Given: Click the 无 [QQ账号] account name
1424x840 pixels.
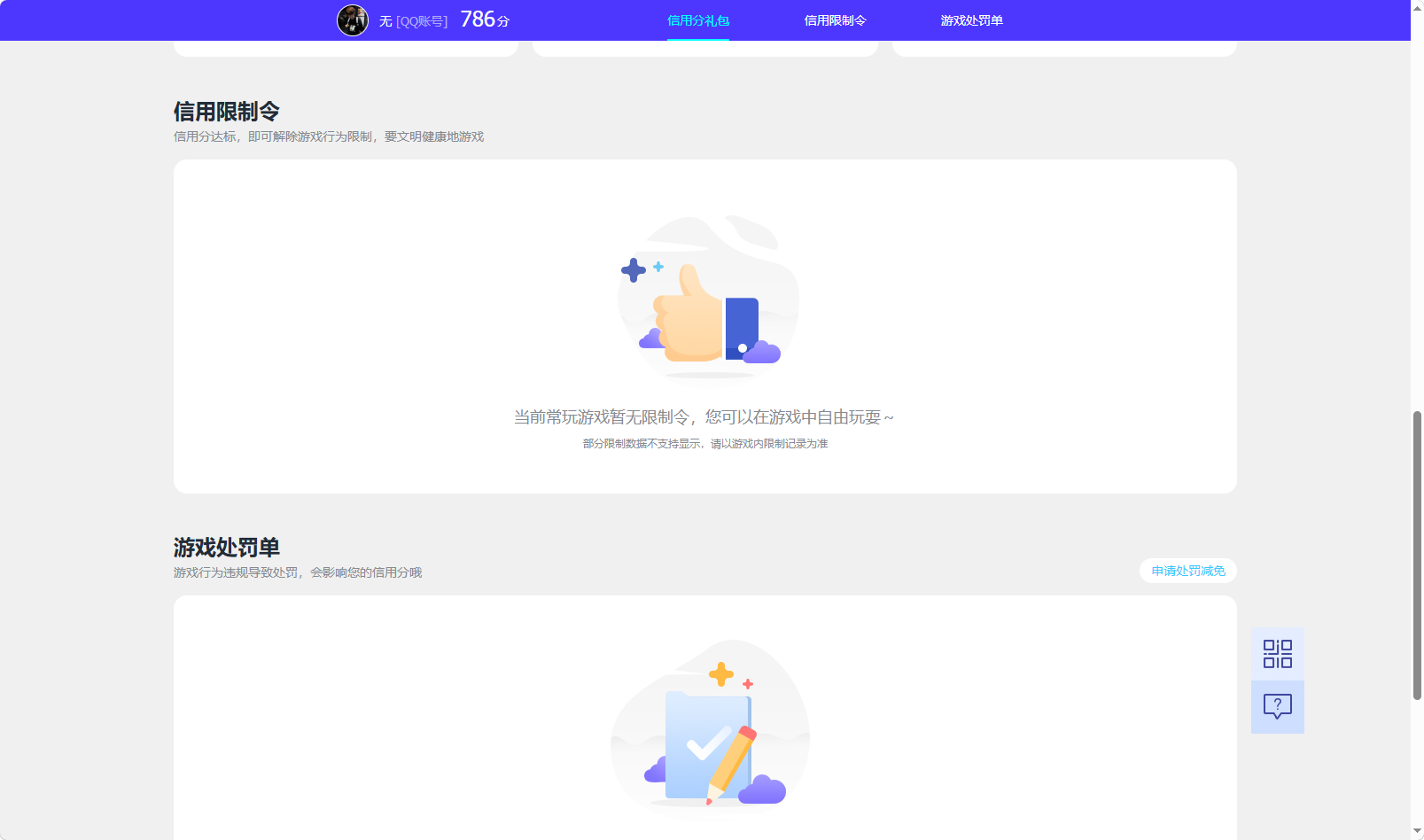Looking at the screenshot, I should click(x=413, y=21).
